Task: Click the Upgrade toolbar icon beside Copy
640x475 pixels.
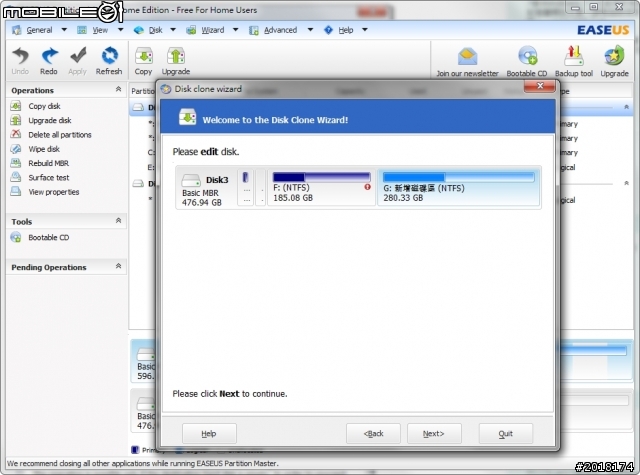Action: pos(176,56)
